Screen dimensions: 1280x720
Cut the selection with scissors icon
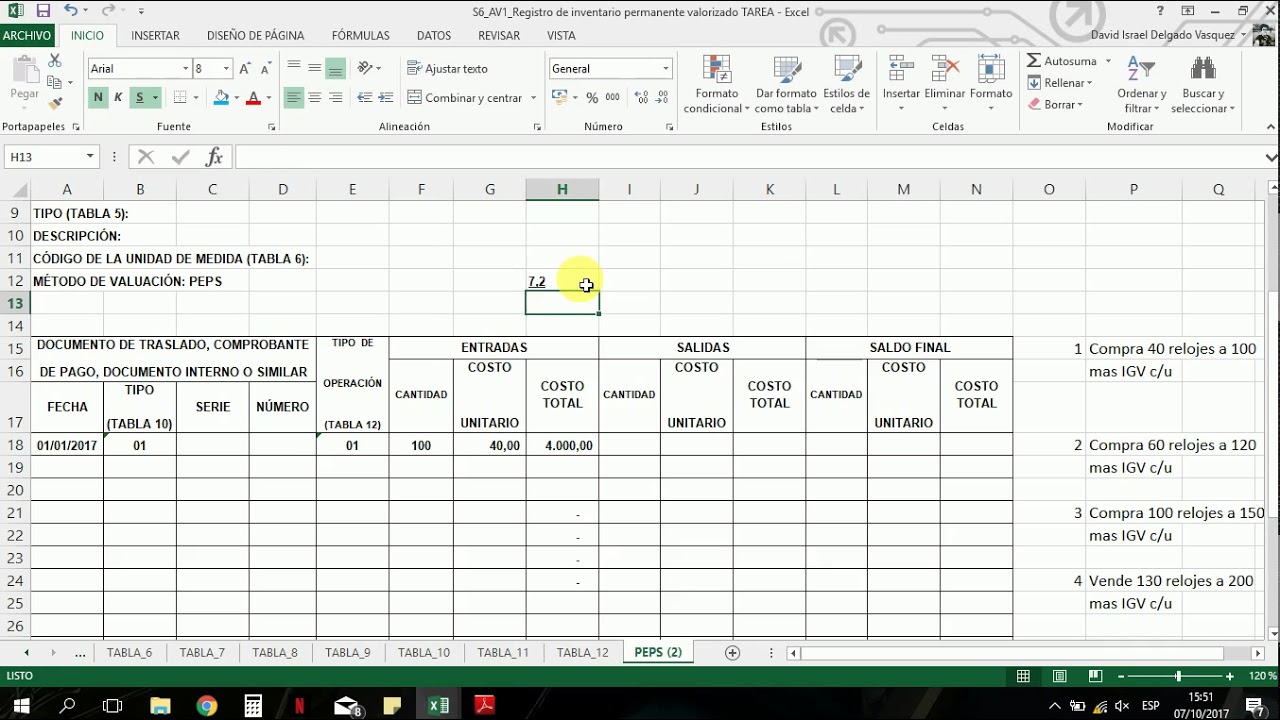tap(54, 61)
